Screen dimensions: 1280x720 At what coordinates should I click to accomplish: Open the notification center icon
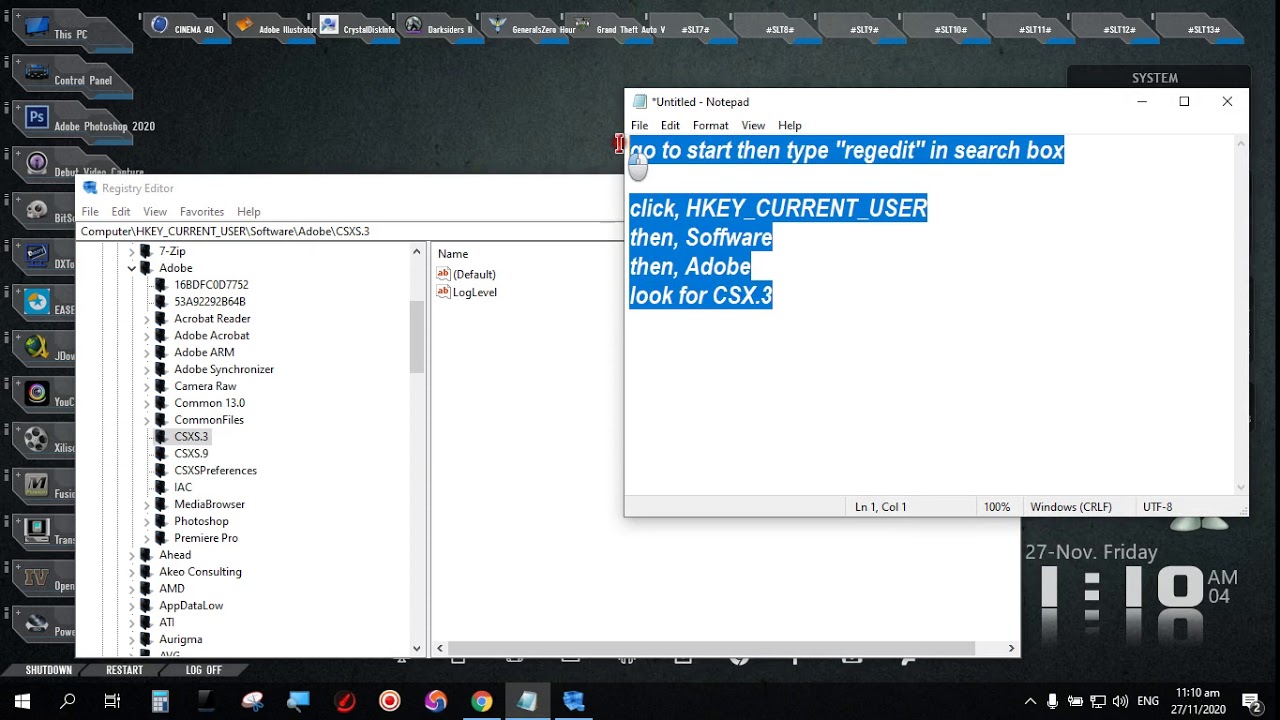(x=1250, y=701)
